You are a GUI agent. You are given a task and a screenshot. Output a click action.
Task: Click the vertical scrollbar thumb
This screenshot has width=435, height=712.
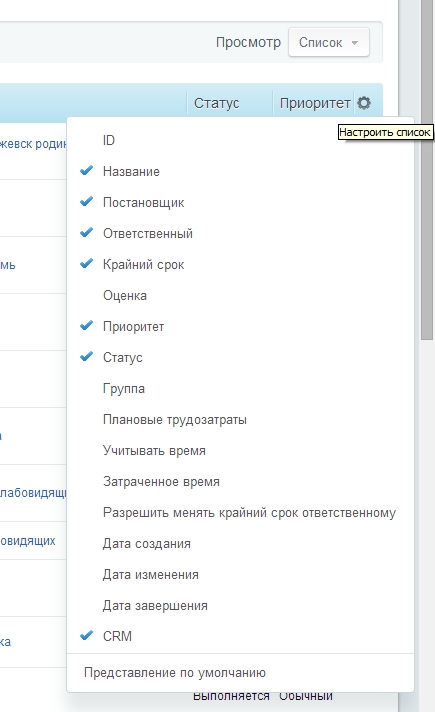coord(427,170)
